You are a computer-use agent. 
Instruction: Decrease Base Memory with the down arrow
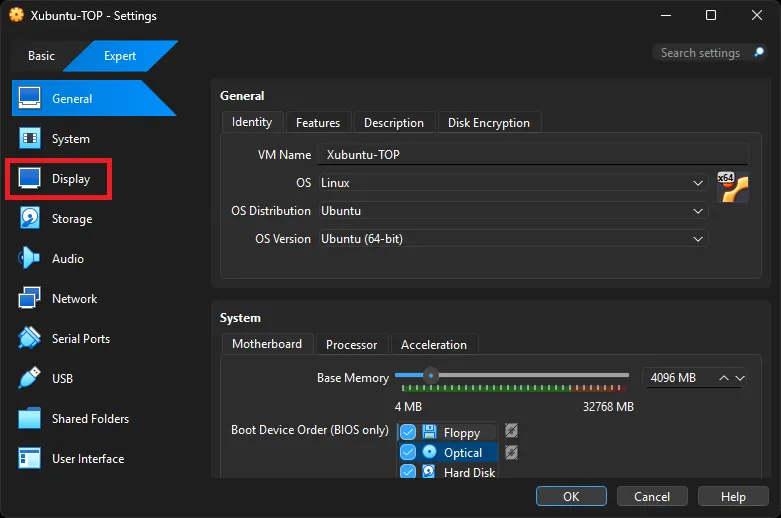point(740,378)
